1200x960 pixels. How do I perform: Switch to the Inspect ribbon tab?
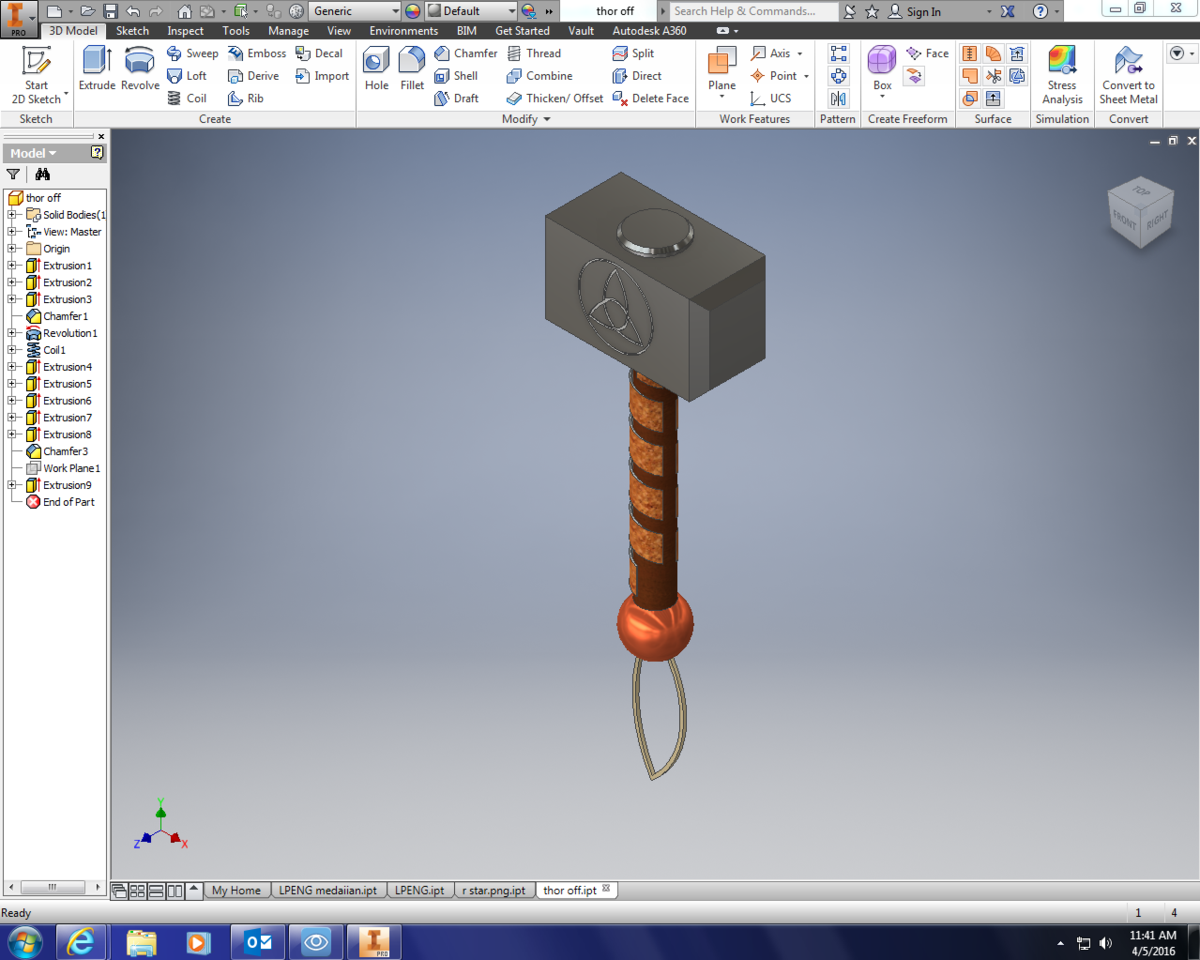click(185, 31)
